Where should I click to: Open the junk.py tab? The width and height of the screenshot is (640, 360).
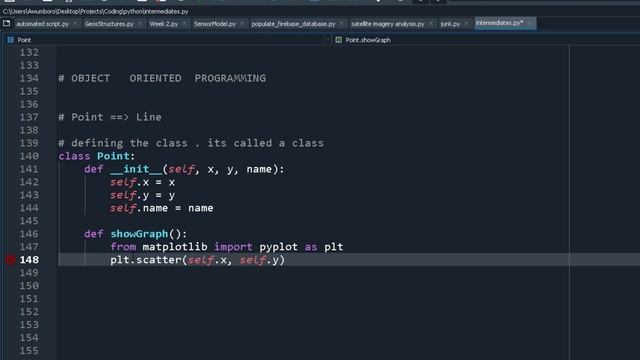450,24
